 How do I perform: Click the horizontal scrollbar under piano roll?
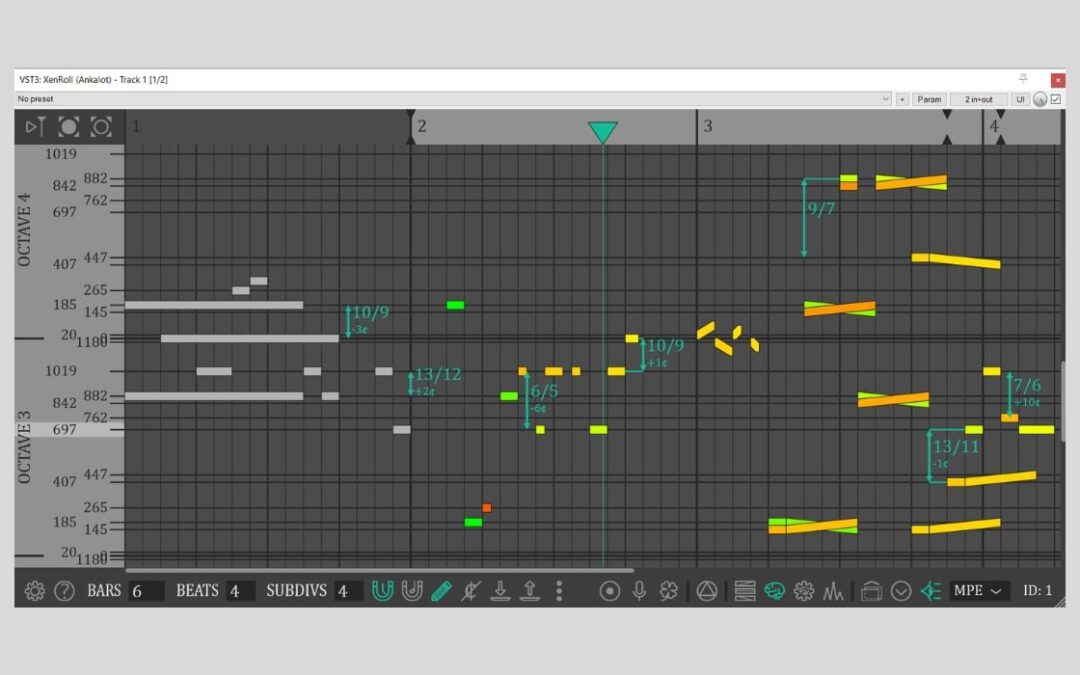tap(380, 570)
